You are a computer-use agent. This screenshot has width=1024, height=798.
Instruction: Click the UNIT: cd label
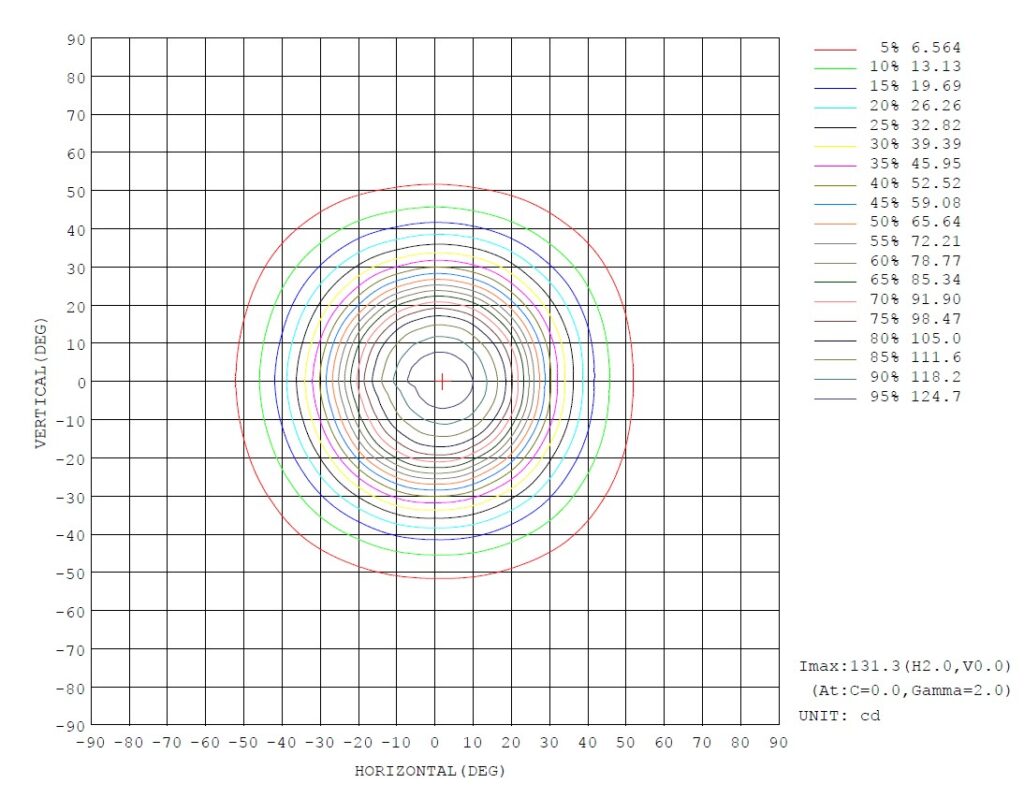click(839, 716)
